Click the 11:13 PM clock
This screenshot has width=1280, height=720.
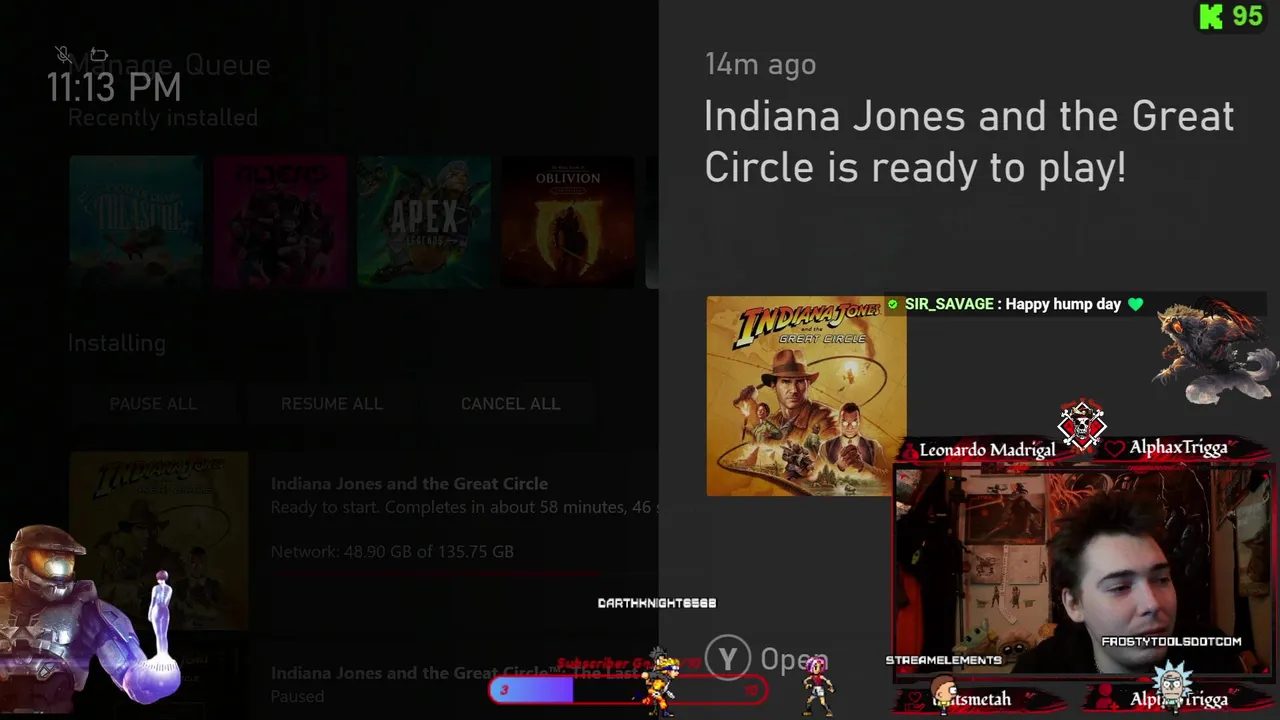(x=114, y=88)
